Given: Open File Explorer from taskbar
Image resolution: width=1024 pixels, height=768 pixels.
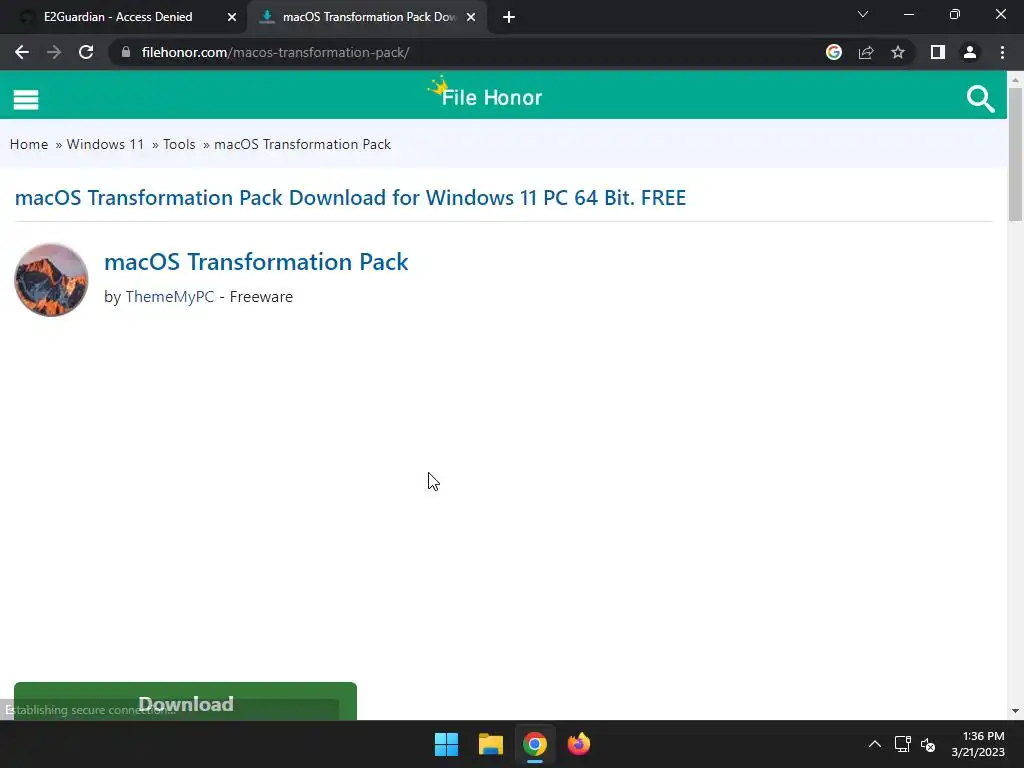Looking at the screenshot, I should coord(490,744).
